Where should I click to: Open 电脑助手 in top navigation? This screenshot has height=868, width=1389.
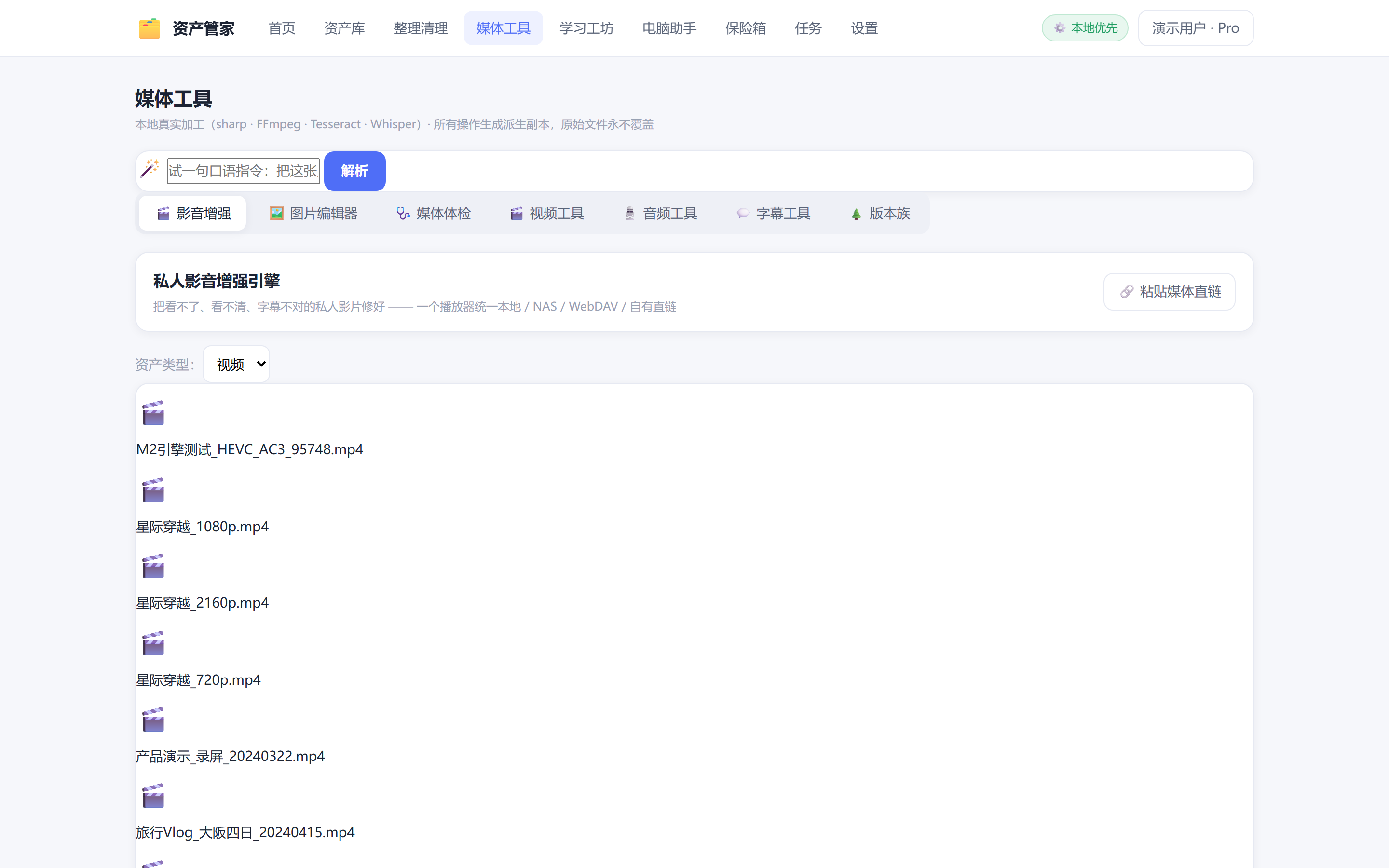(670, 28)
